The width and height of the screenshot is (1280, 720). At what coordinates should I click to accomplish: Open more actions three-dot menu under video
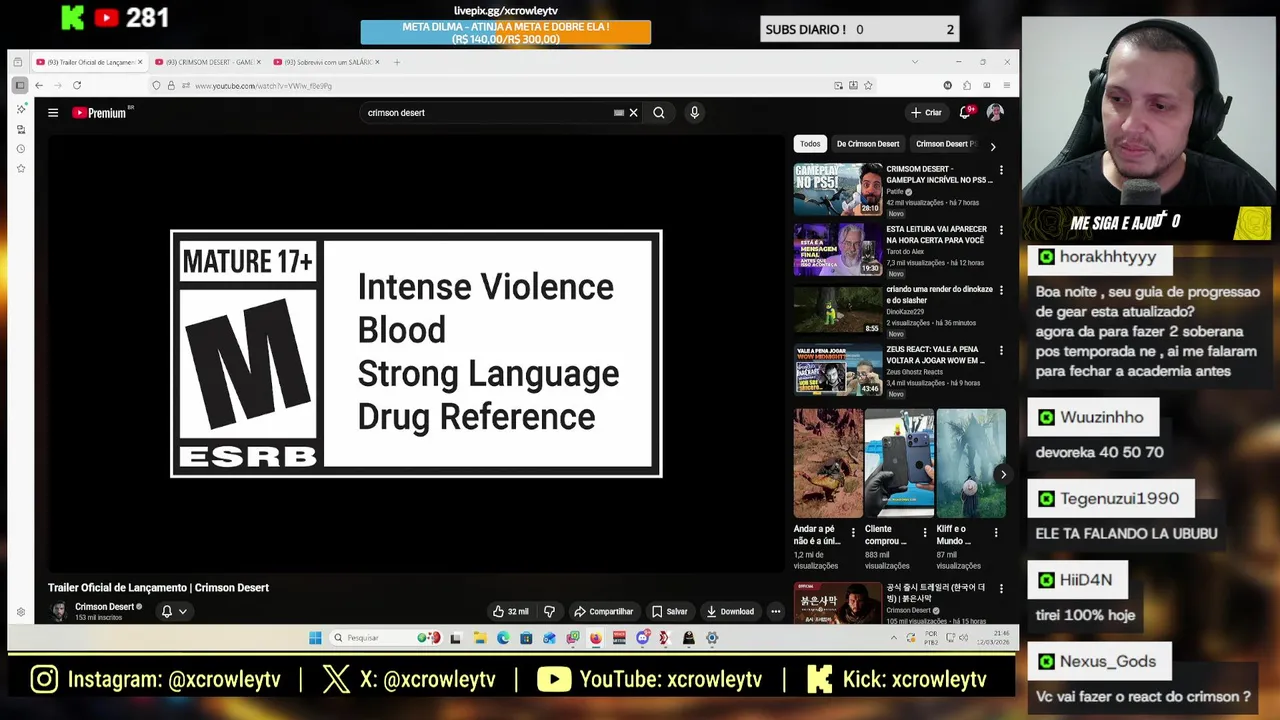click(775, 611)
